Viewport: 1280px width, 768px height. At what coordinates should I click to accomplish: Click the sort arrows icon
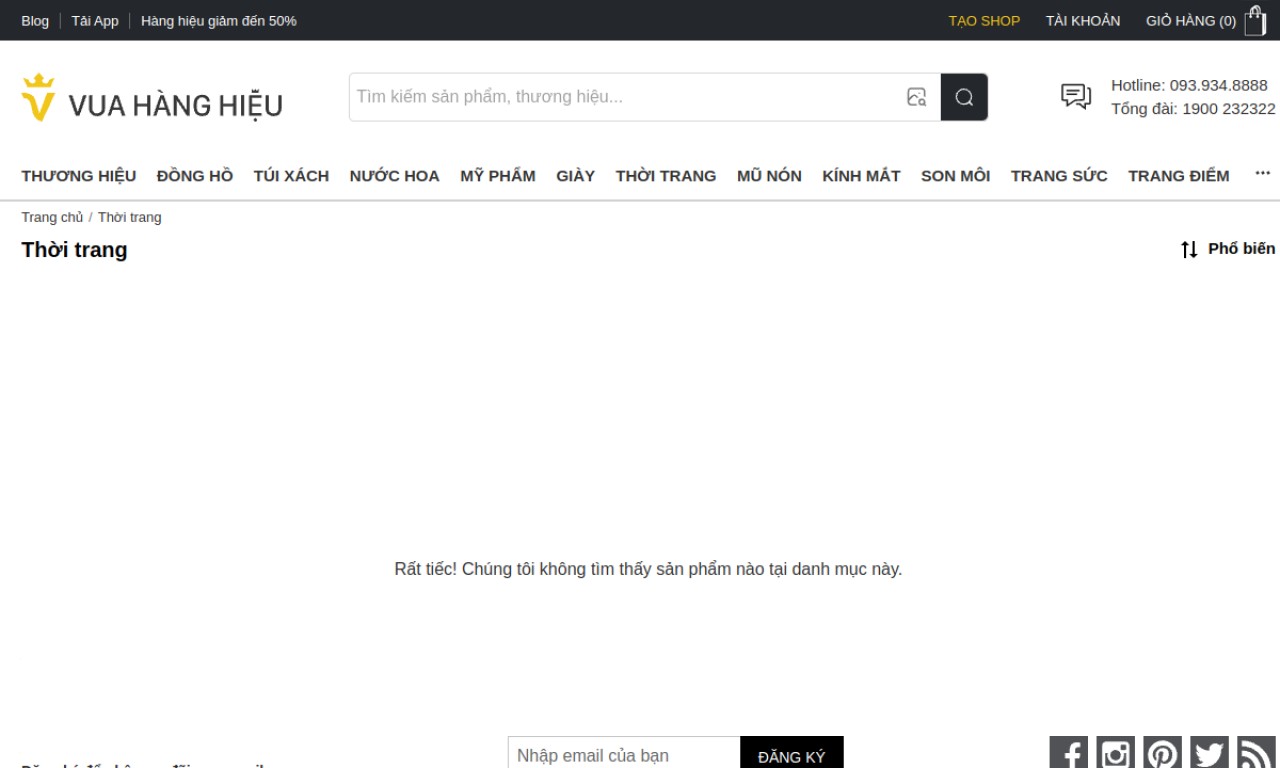coord(1189,249)
